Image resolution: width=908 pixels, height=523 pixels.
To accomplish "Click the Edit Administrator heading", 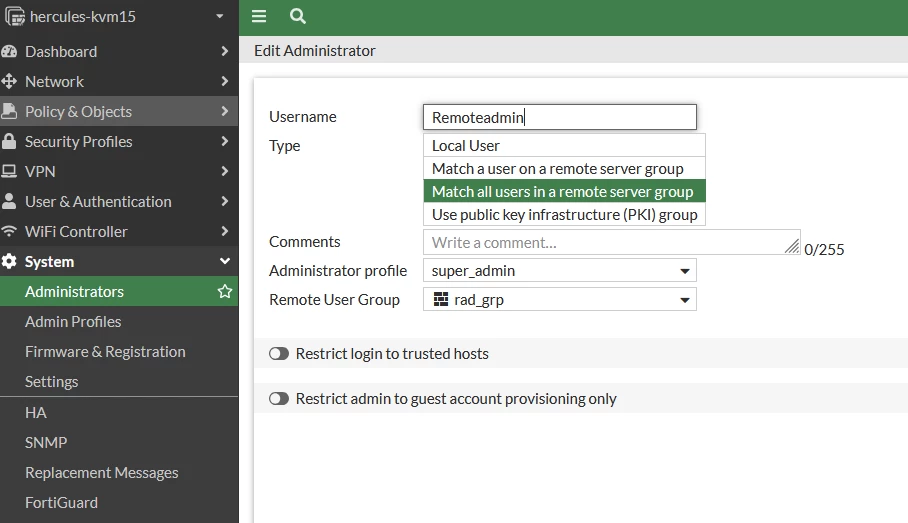I will point(314,50).
